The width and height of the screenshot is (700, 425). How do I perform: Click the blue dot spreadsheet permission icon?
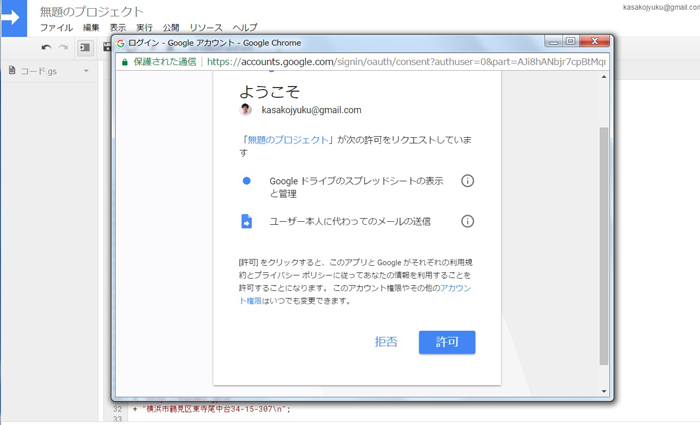tap(246, 181)
